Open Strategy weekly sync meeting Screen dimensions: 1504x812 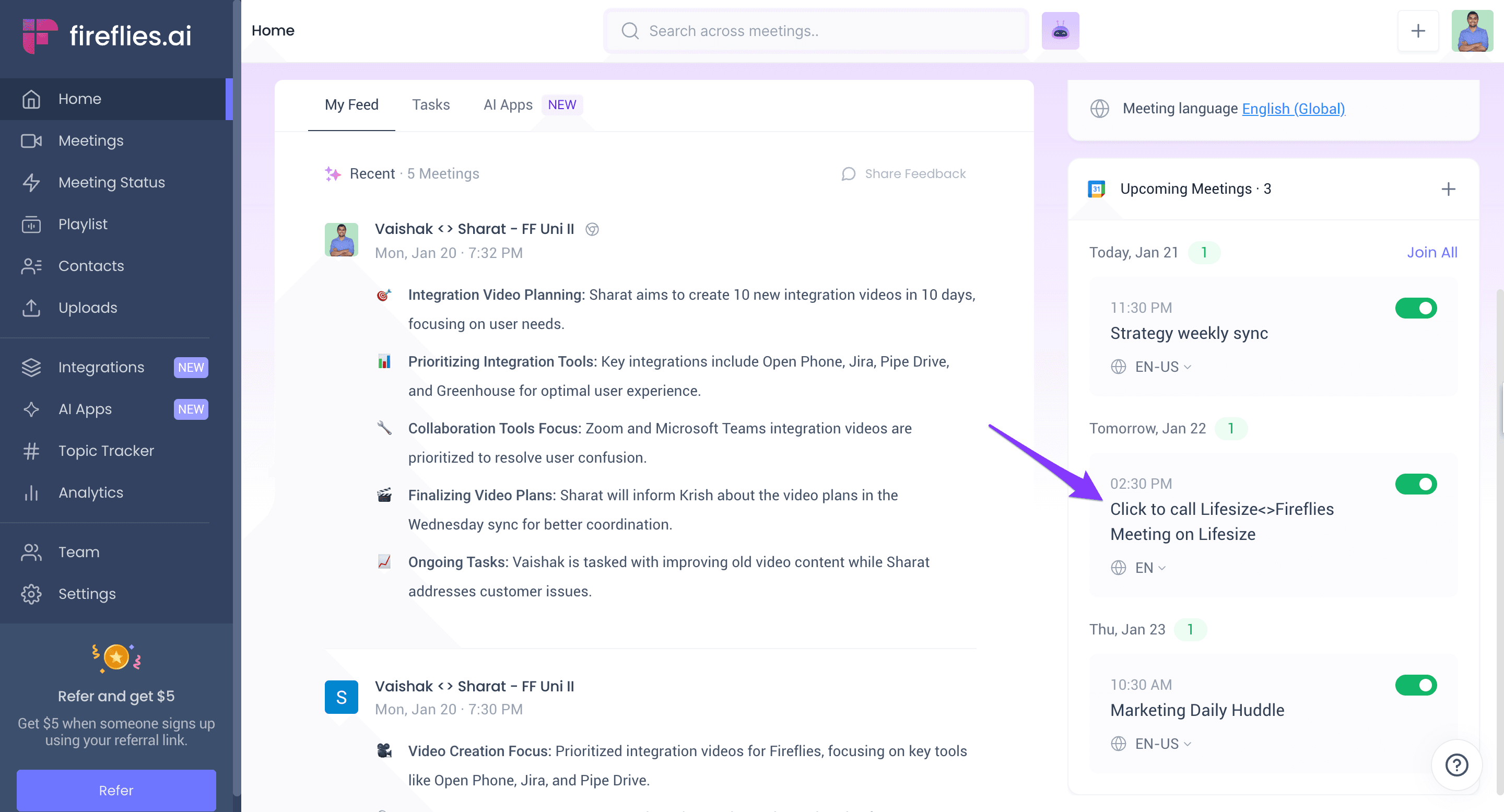pyautogui.click(x=1189, y=333)
